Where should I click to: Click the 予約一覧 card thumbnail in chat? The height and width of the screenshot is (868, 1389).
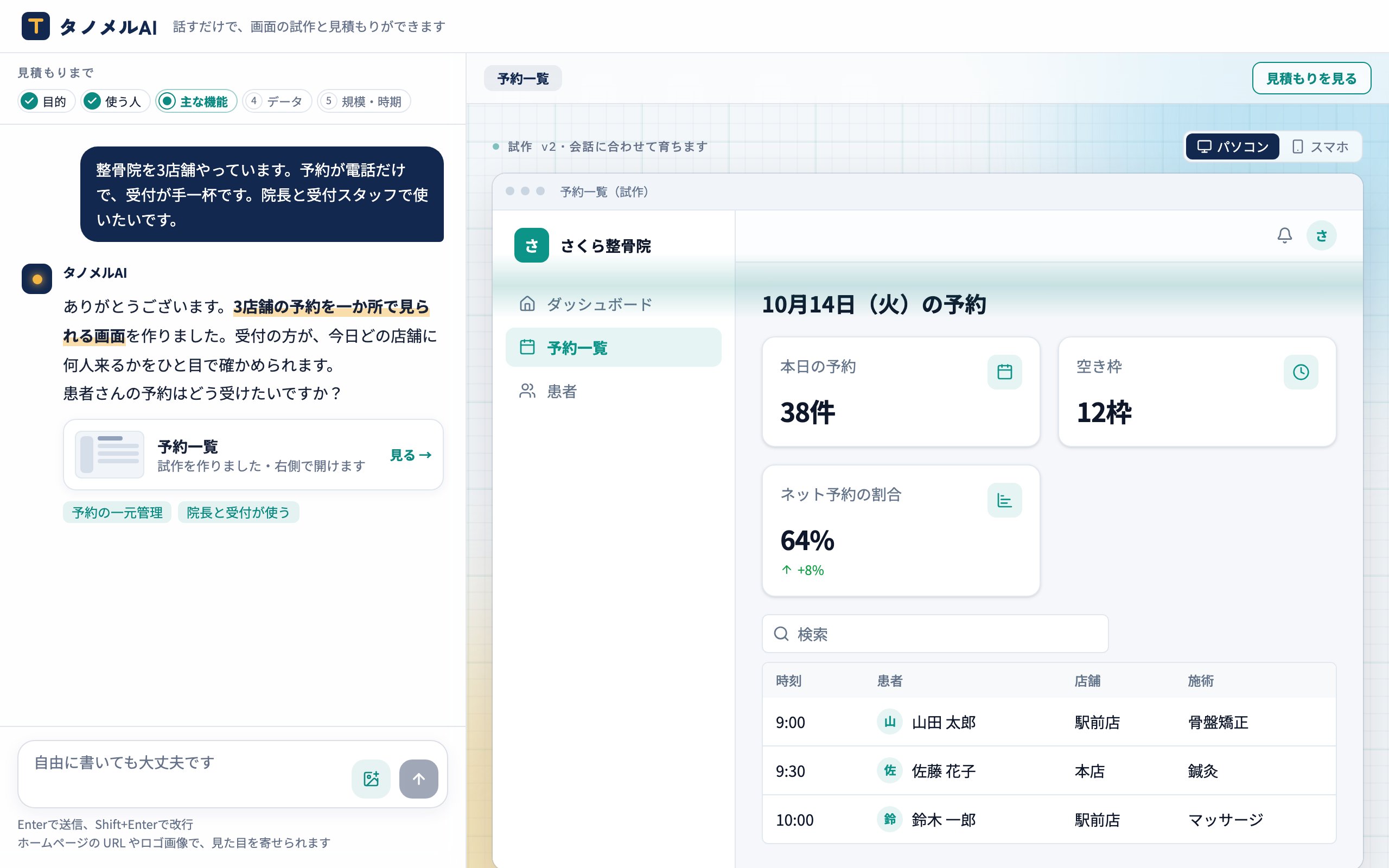[x=109, y=455]
